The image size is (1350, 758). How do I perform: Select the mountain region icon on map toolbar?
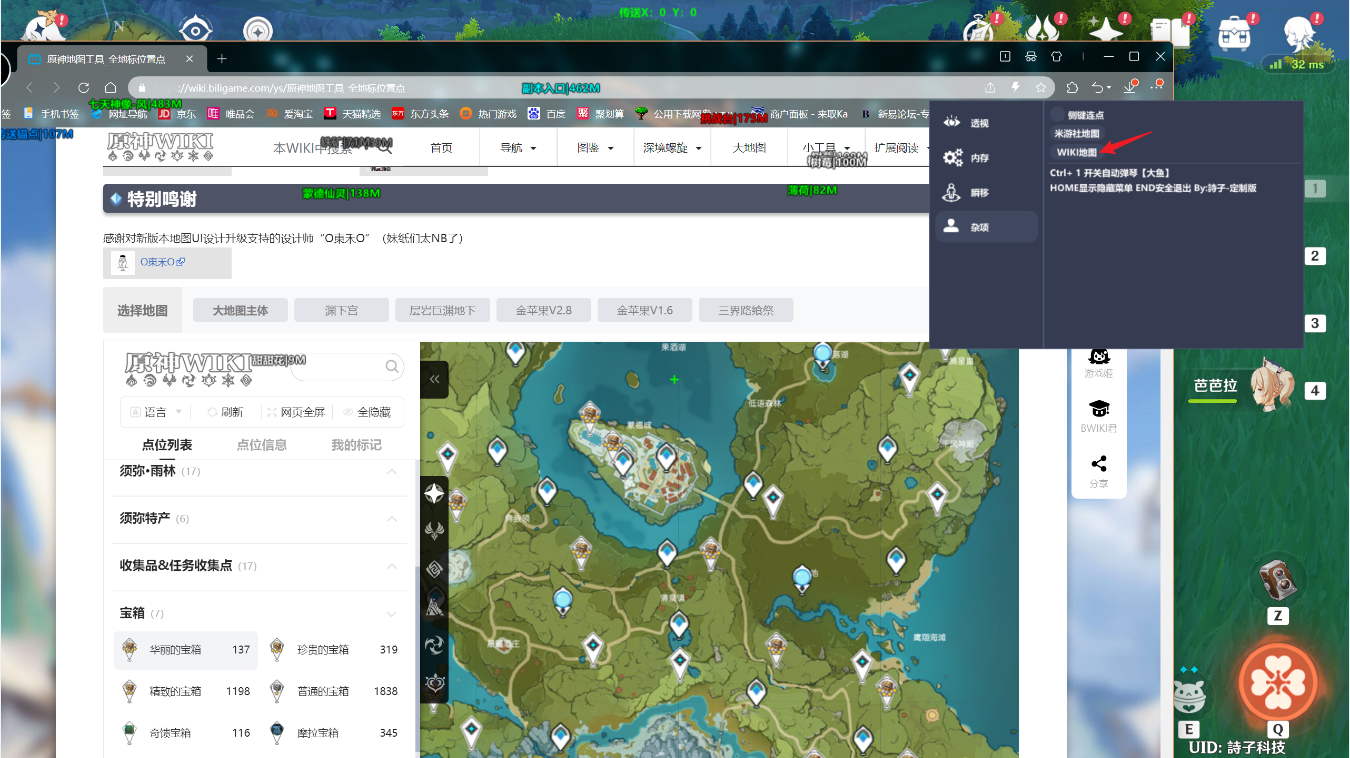(x=434, y=606)
